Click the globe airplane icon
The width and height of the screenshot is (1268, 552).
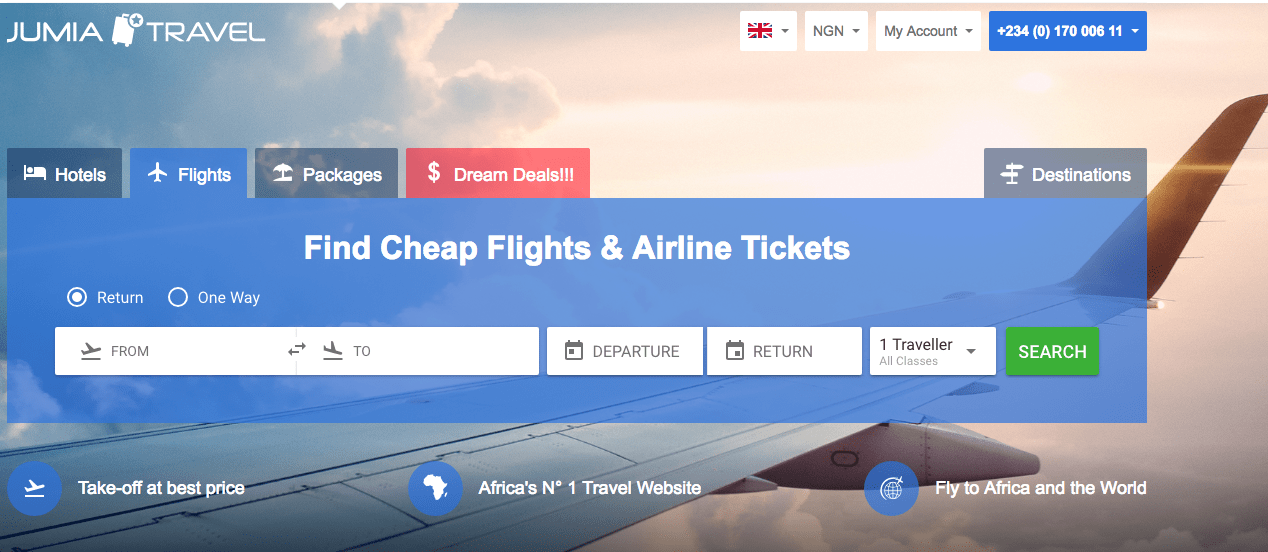[891, 489]
